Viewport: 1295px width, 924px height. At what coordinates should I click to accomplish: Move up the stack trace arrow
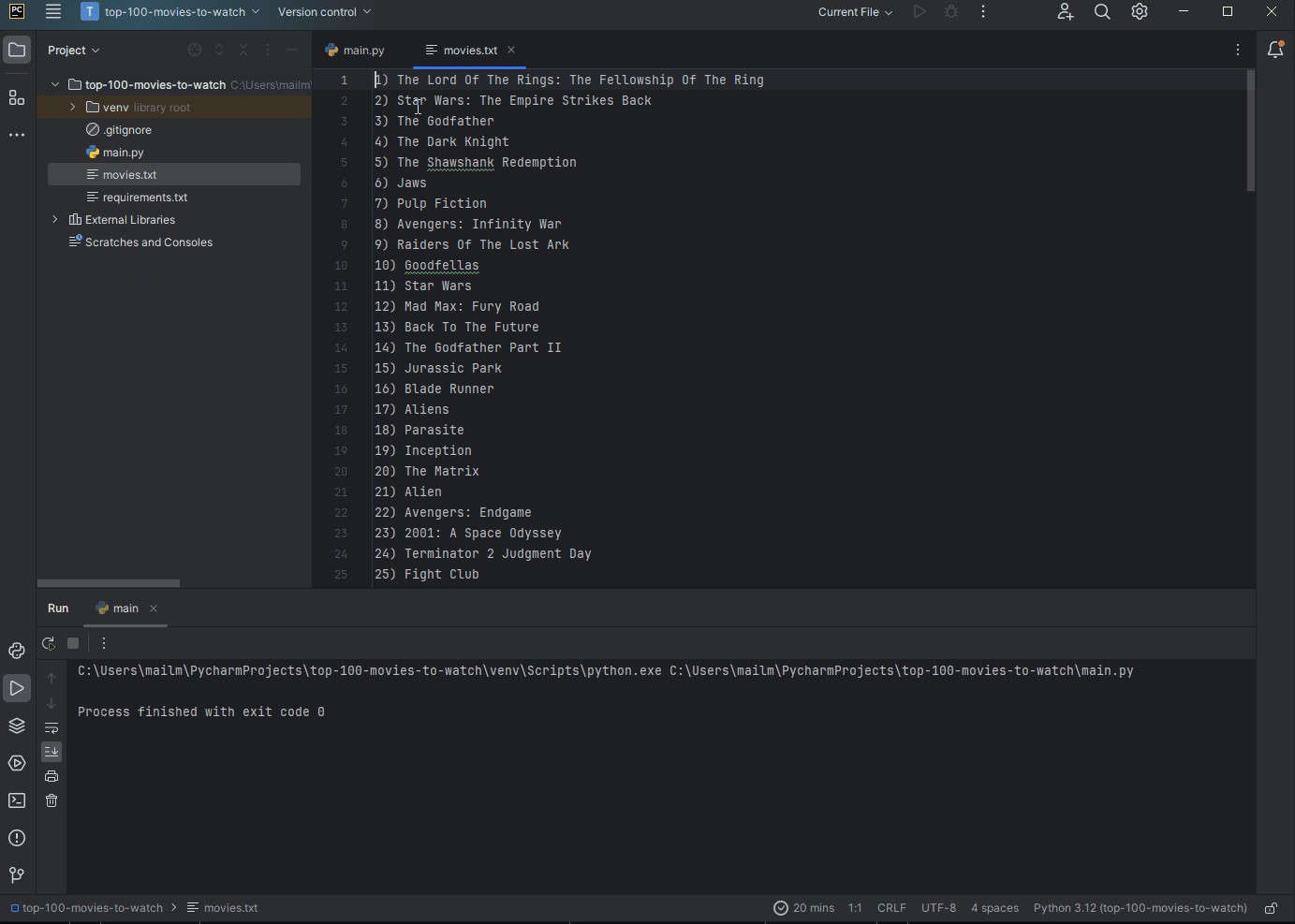[52, 679]
